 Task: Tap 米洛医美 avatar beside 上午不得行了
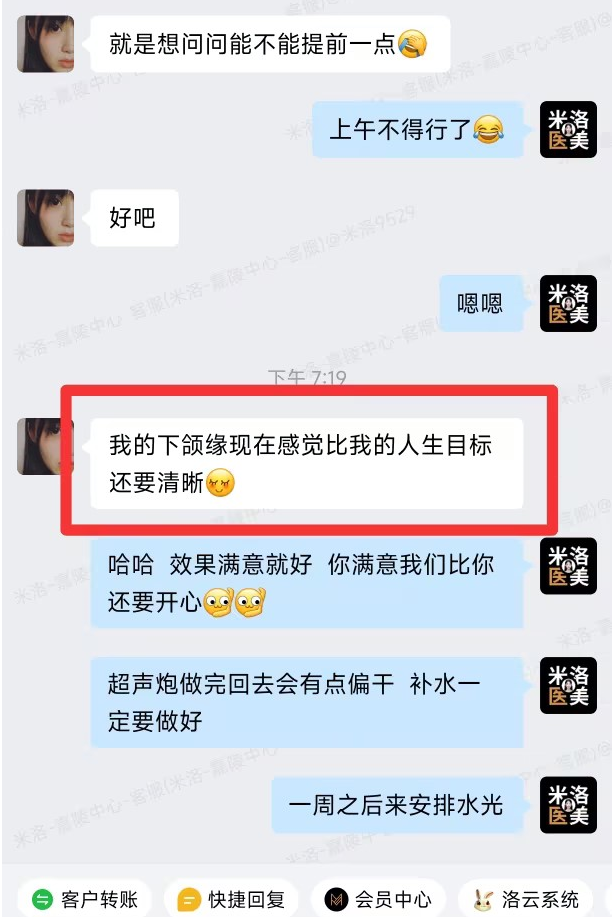point(568,130)
